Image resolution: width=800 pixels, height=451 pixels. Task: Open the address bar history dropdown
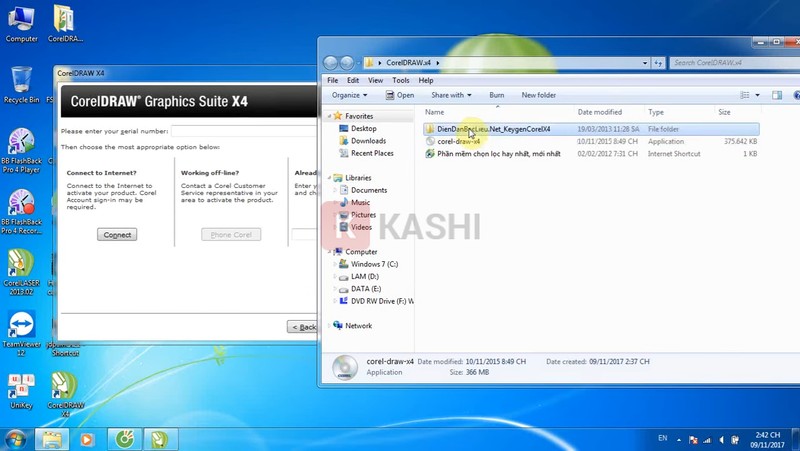645,63
